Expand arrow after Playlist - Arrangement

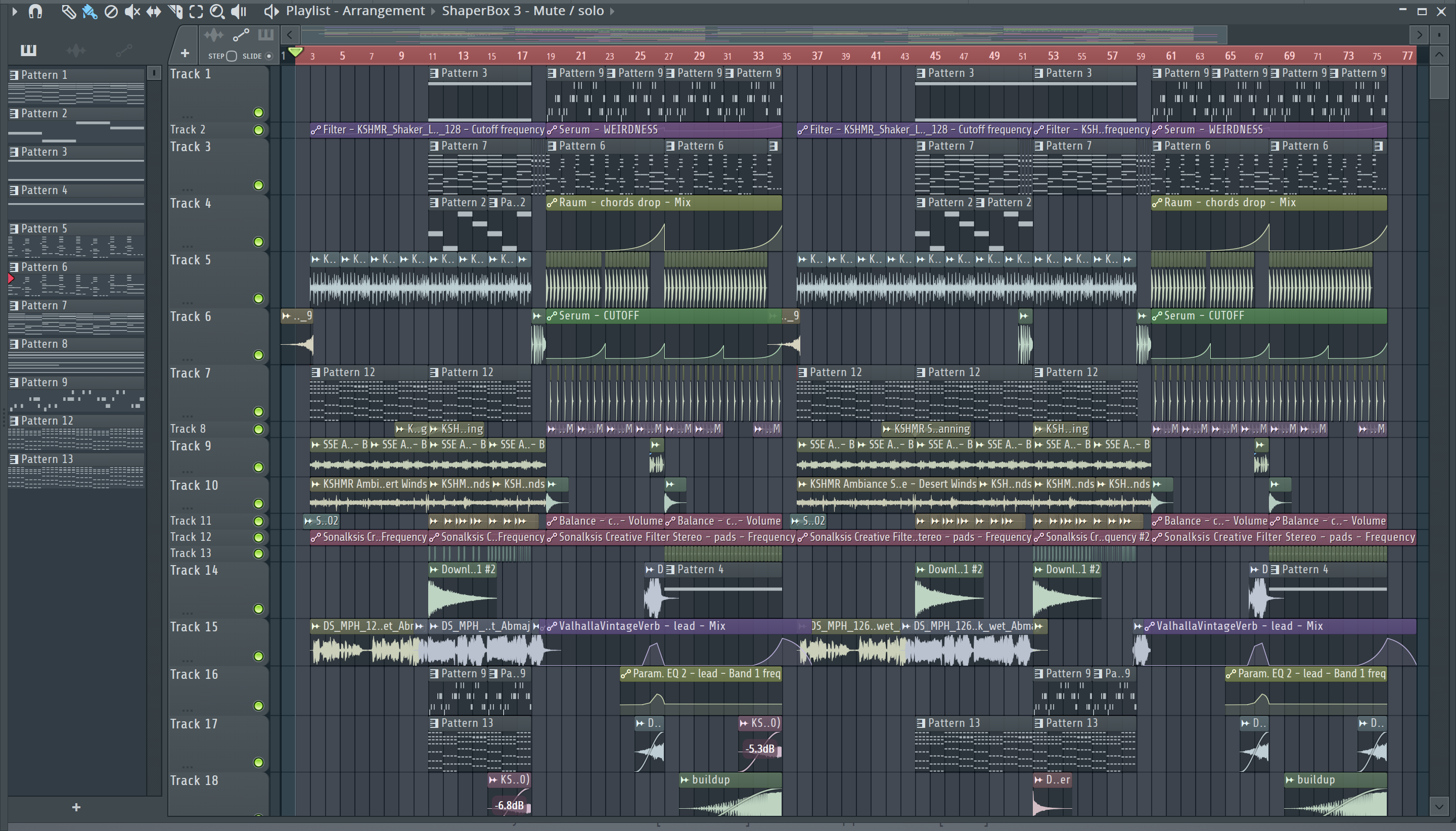coord(433,11)
